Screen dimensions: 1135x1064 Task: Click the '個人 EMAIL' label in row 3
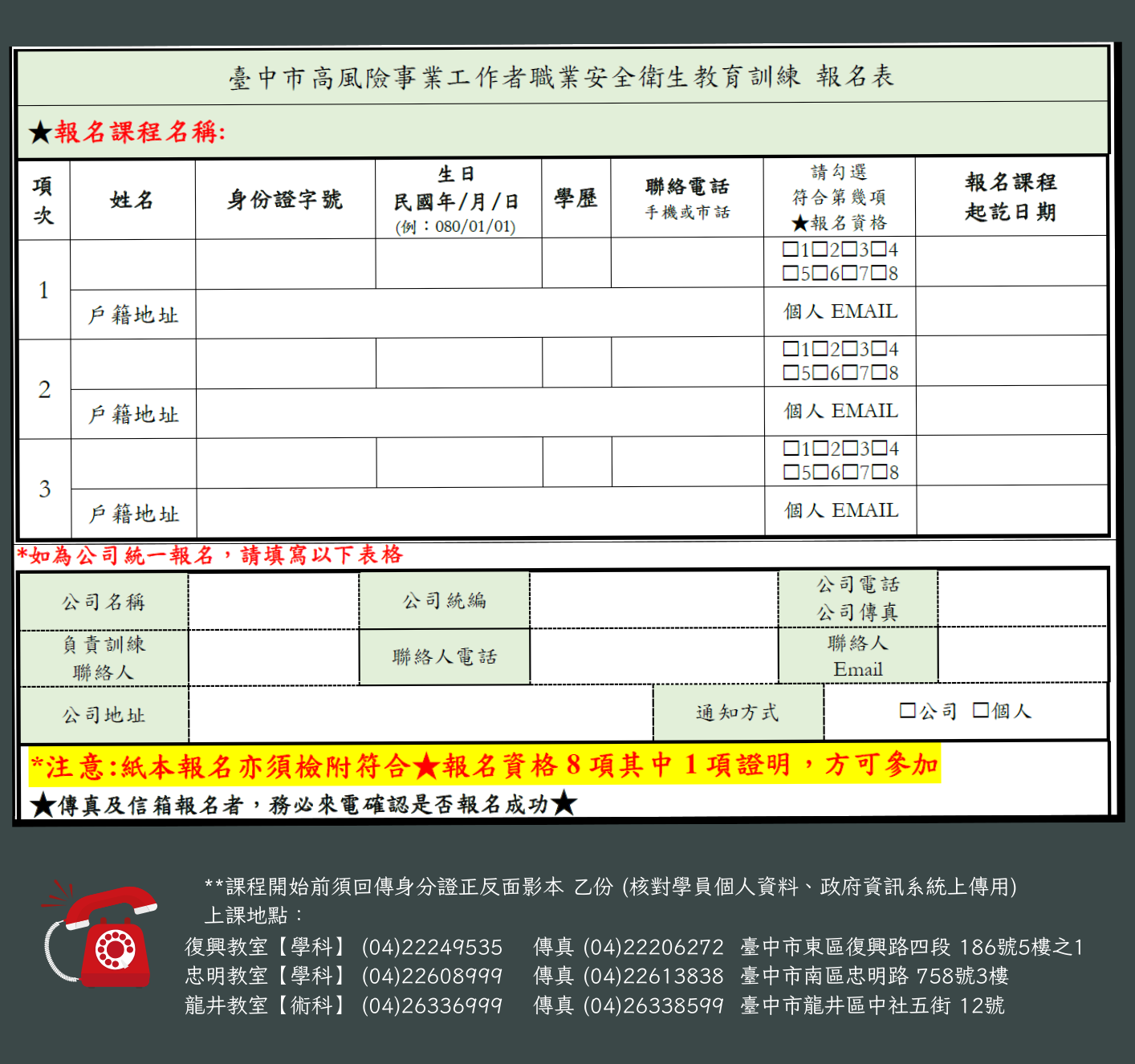pos(841,510)
